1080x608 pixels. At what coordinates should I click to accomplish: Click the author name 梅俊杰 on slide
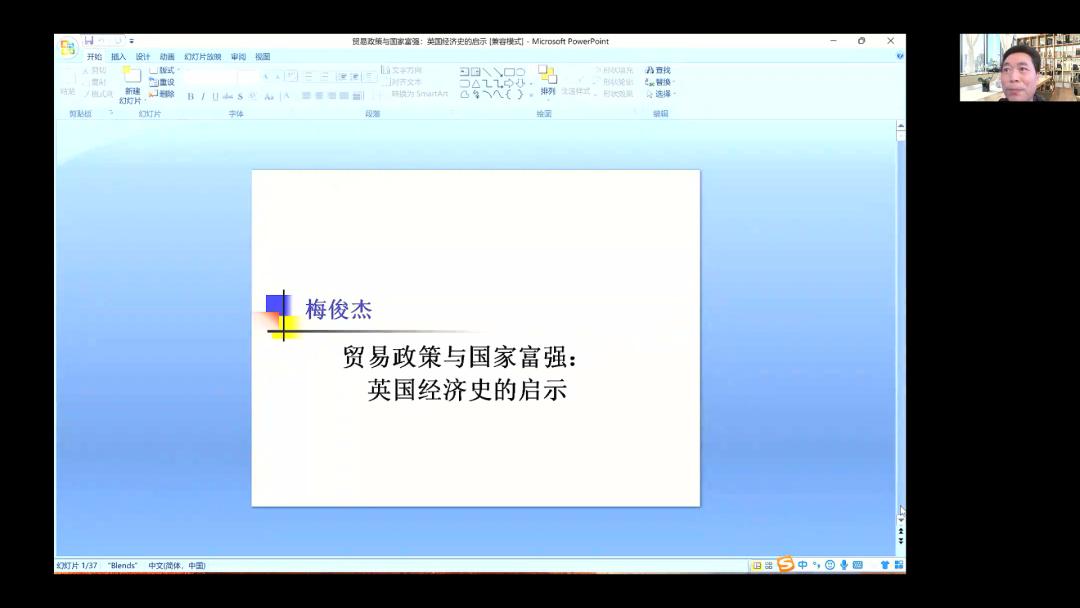338,310
